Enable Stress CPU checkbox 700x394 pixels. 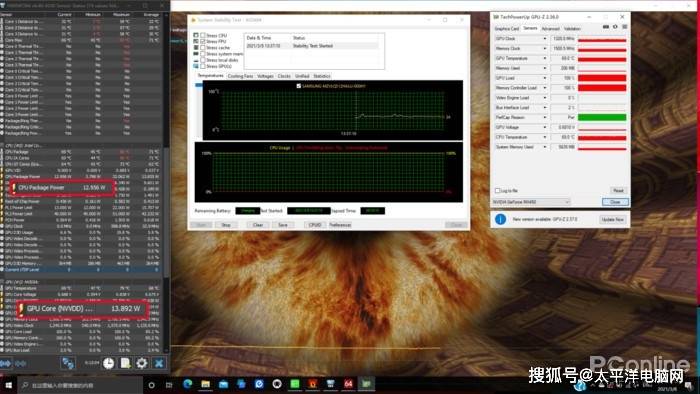(x=203, y=35)
